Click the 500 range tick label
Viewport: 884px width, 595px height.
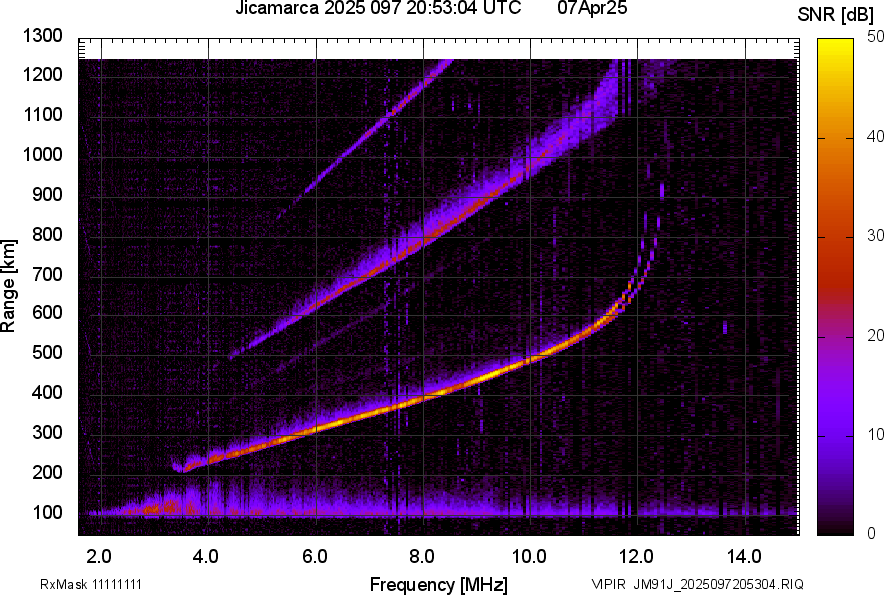[x=47, y=352]
